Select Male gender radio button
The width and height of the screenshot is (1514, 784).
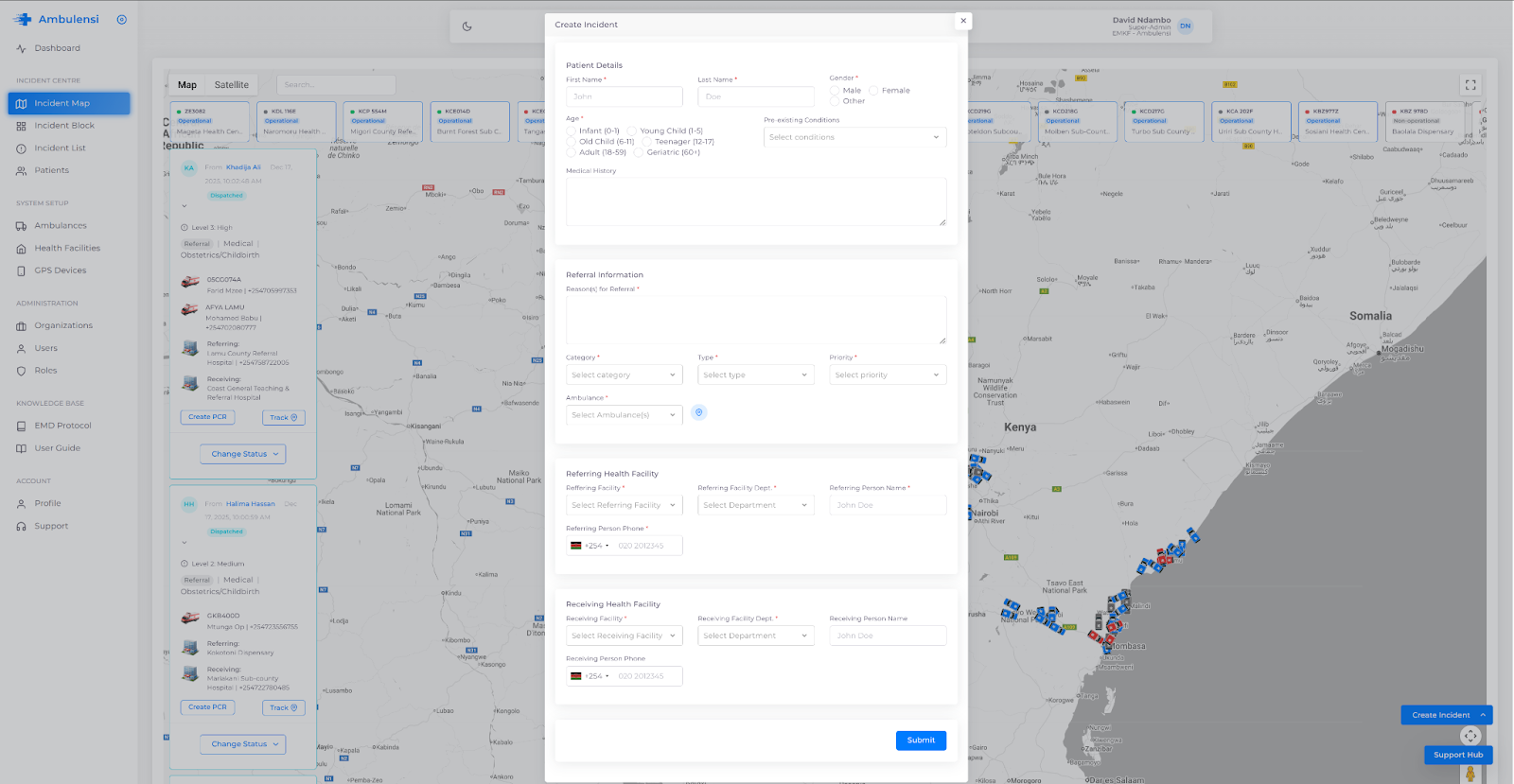[x=835, y=91]
